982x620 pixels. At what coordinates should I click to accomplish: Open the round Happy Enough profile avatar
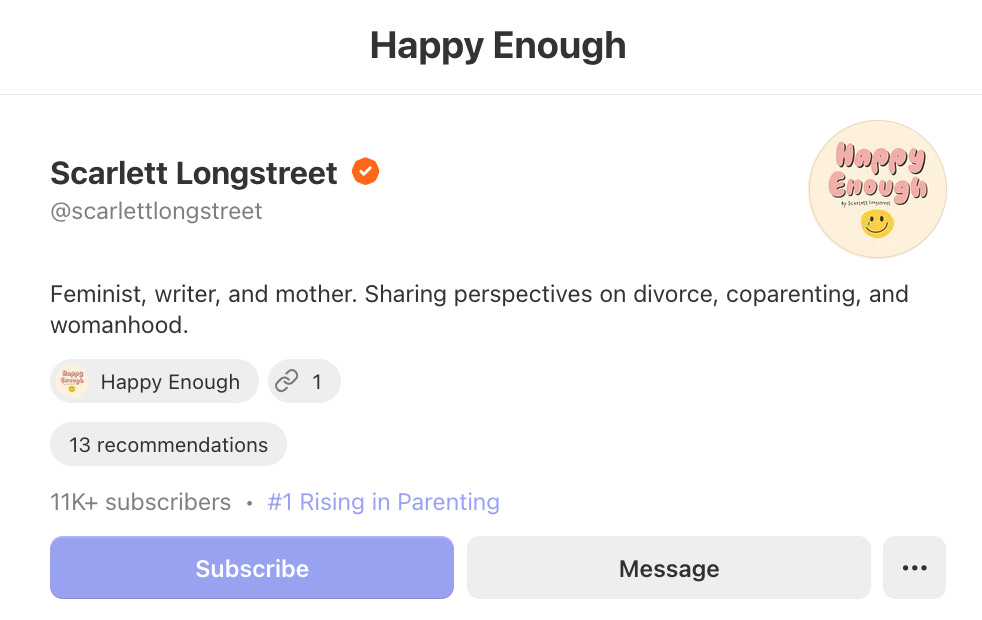[x=877, y=189]
